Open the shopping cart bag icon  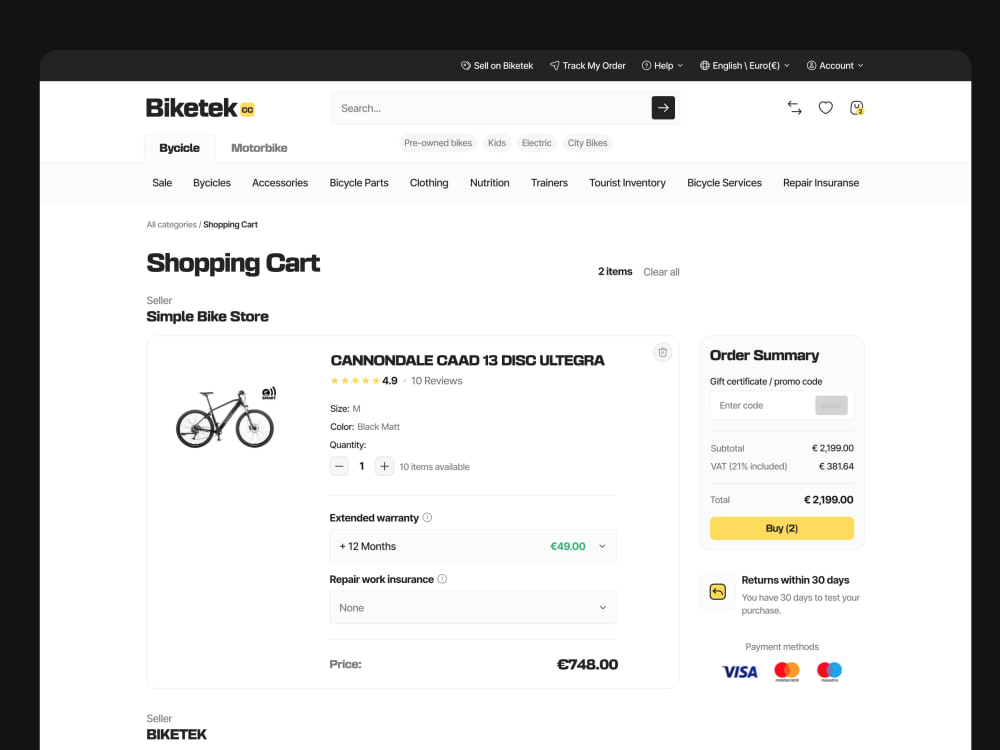coord(857,108)
